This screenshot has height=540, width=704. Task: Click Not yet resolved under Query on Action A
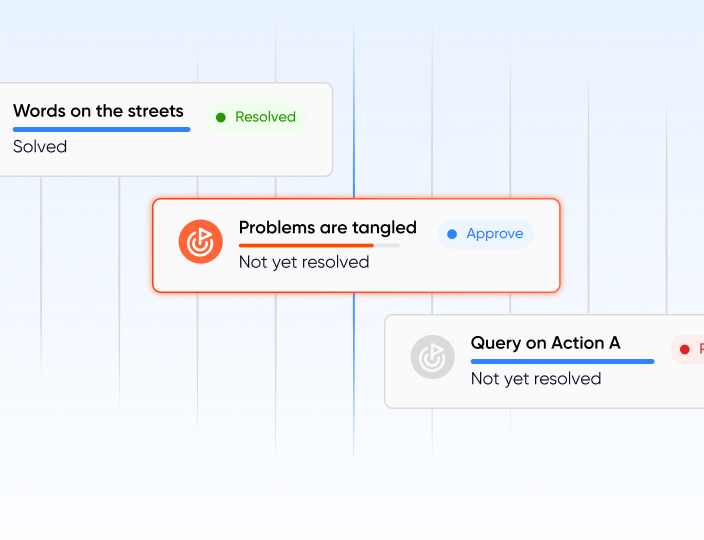(x=535, y=378)
